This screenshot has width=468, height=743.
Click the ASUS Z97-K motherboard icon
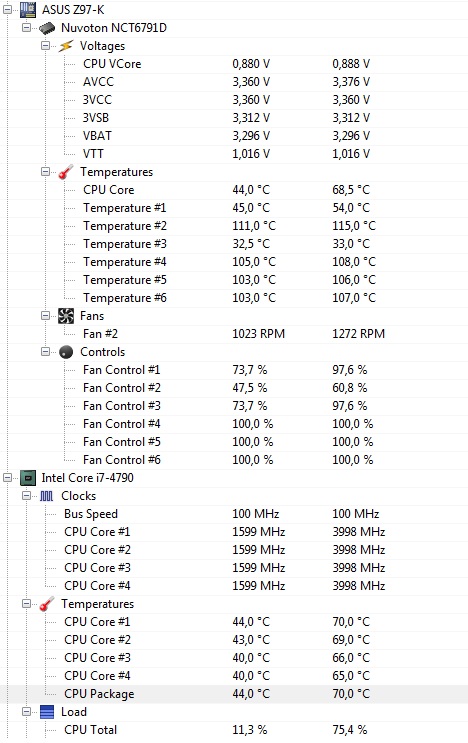point(28,9)
